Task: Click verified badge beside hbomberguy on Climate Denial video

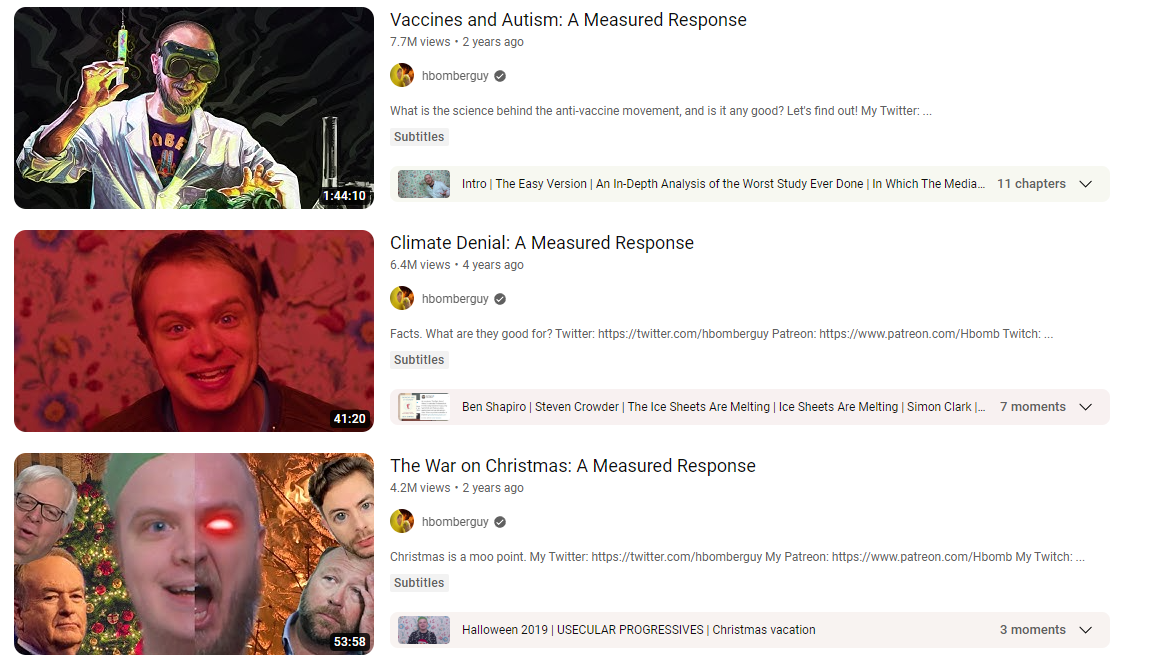Action: point(500,299)
